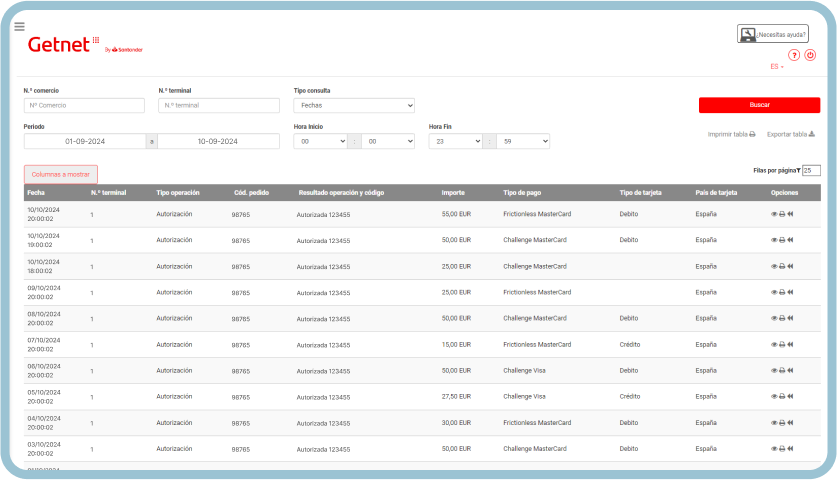Screen dimensions: 837x480
Task: Open the Hora Fin minutes dropdown
Action: pos(522,142)
